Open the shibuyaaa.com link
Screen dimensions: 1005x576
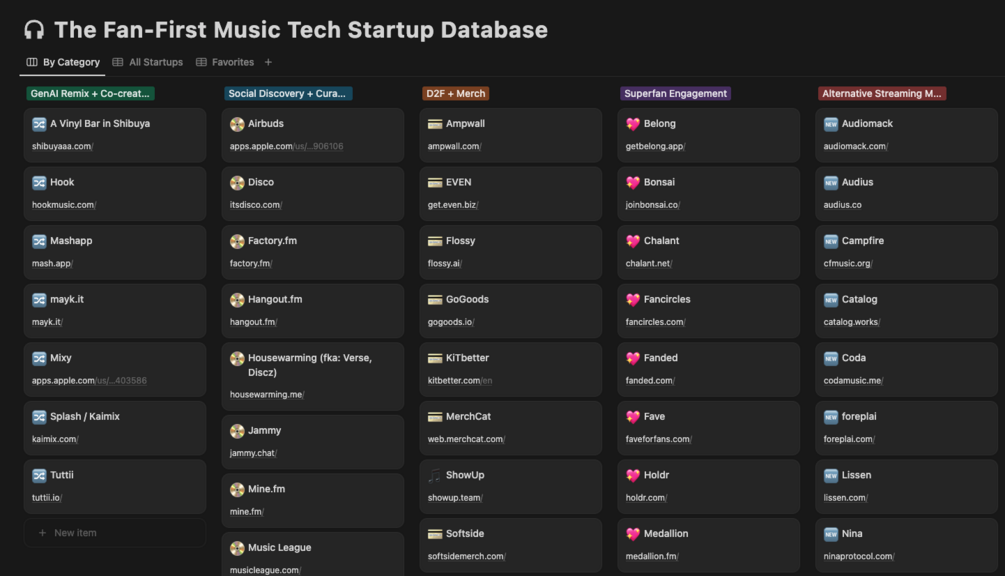point(61,146)
